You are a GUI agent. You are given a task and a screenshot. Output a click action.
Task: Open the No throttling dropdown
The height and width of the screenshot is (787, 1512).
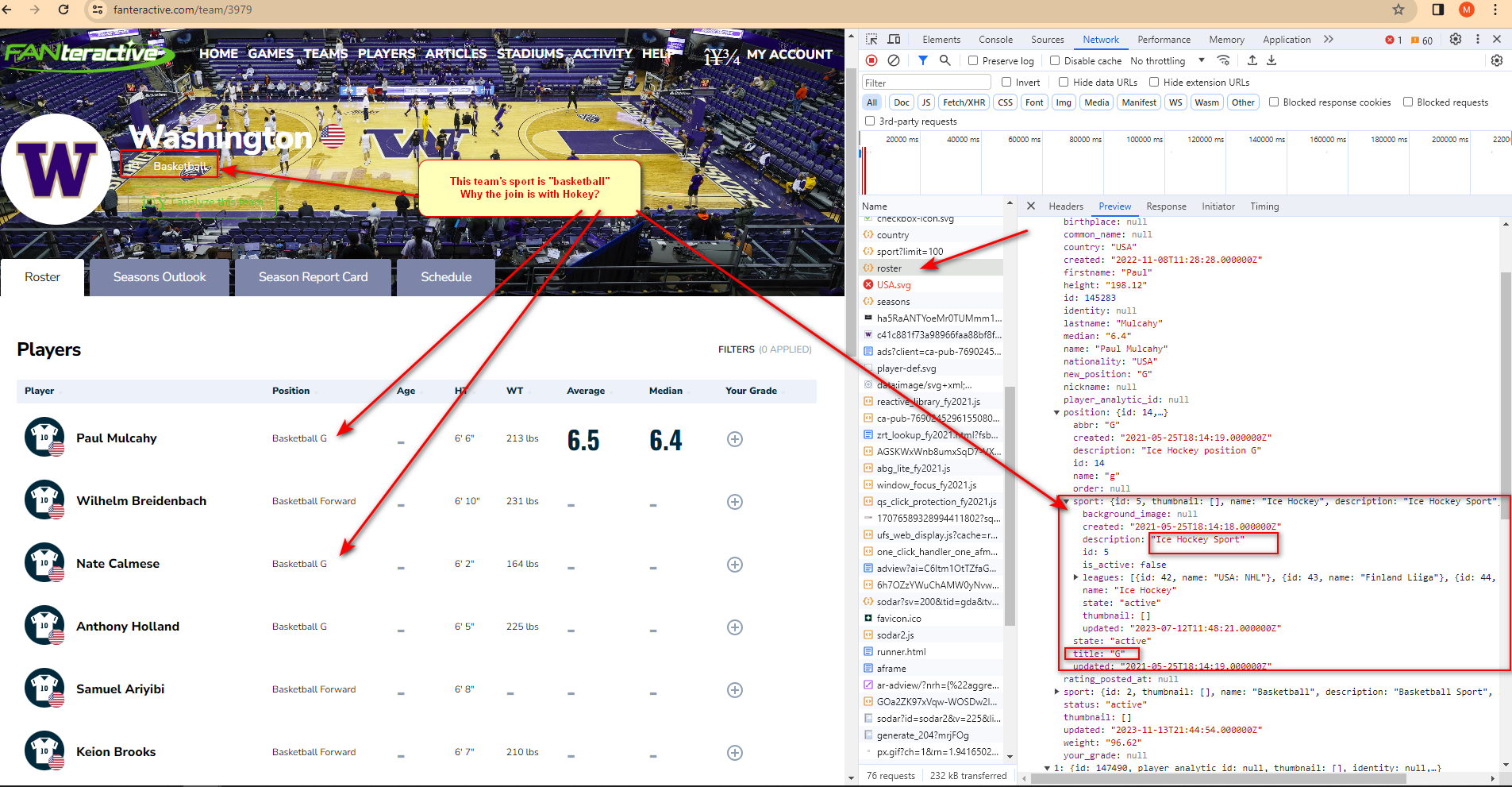tap(1167, 61)
